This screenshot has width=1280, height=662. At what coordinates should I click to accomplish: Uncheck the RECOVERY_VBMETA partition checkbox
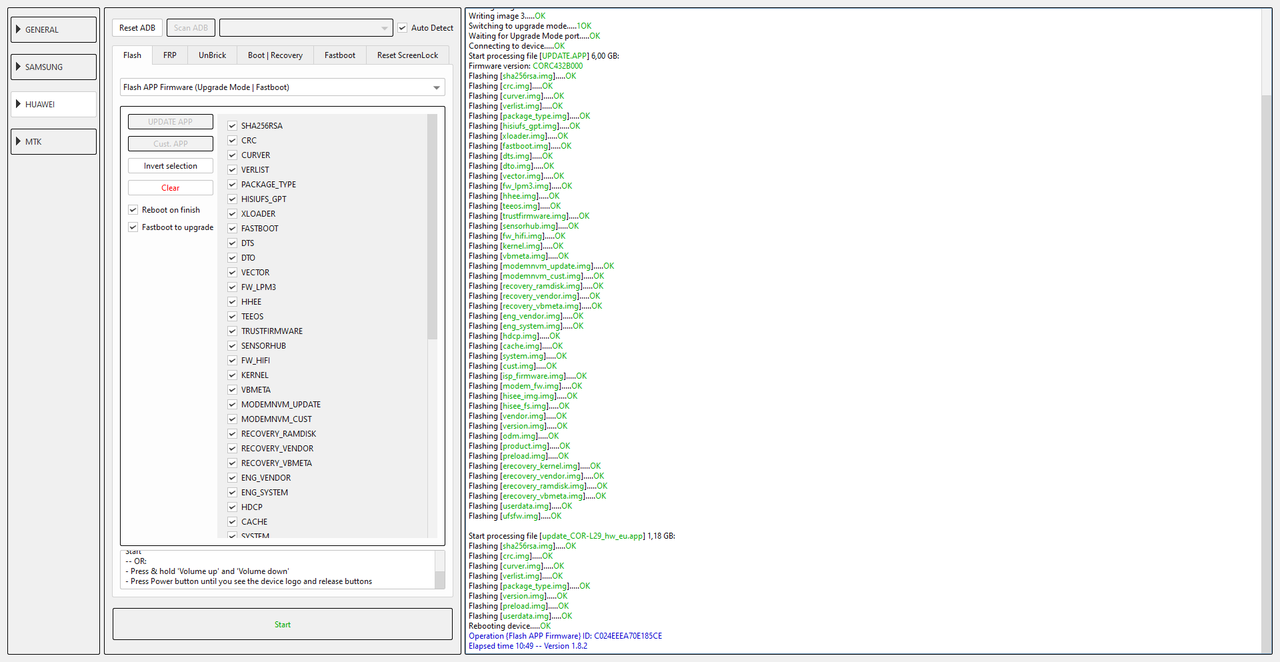tap(232, 463)
